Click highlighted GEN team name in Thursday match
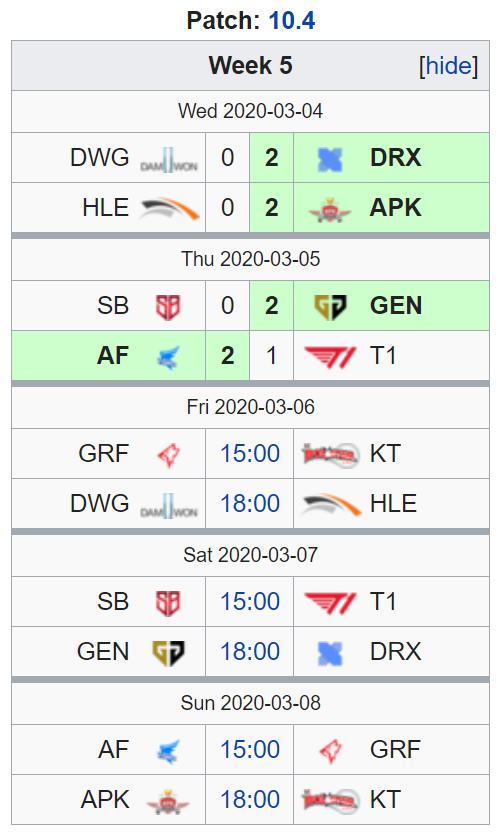Image resolution: width=504 pixels, height=835 pixels. 396,306
